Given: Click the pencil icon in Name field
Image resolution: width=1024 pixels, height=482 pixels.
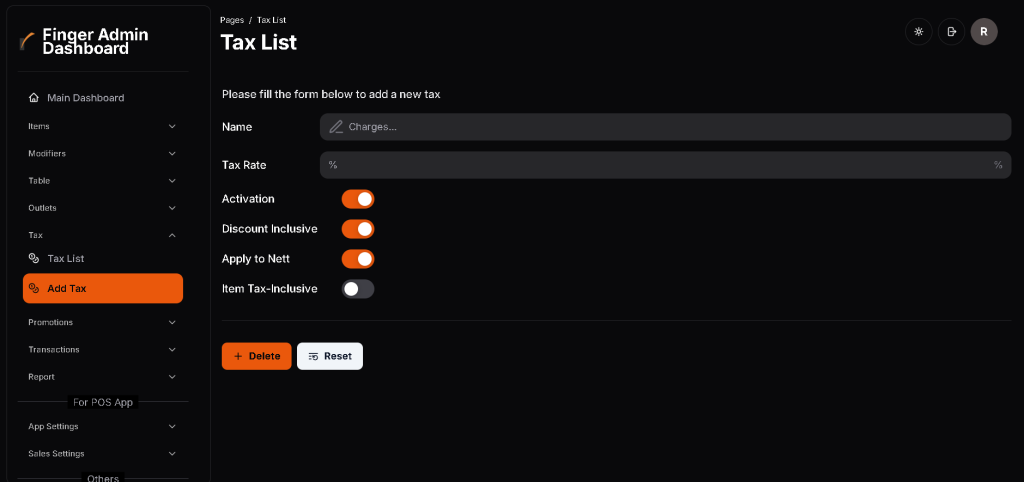Looking at the screenshot, I should coord(336,127).
